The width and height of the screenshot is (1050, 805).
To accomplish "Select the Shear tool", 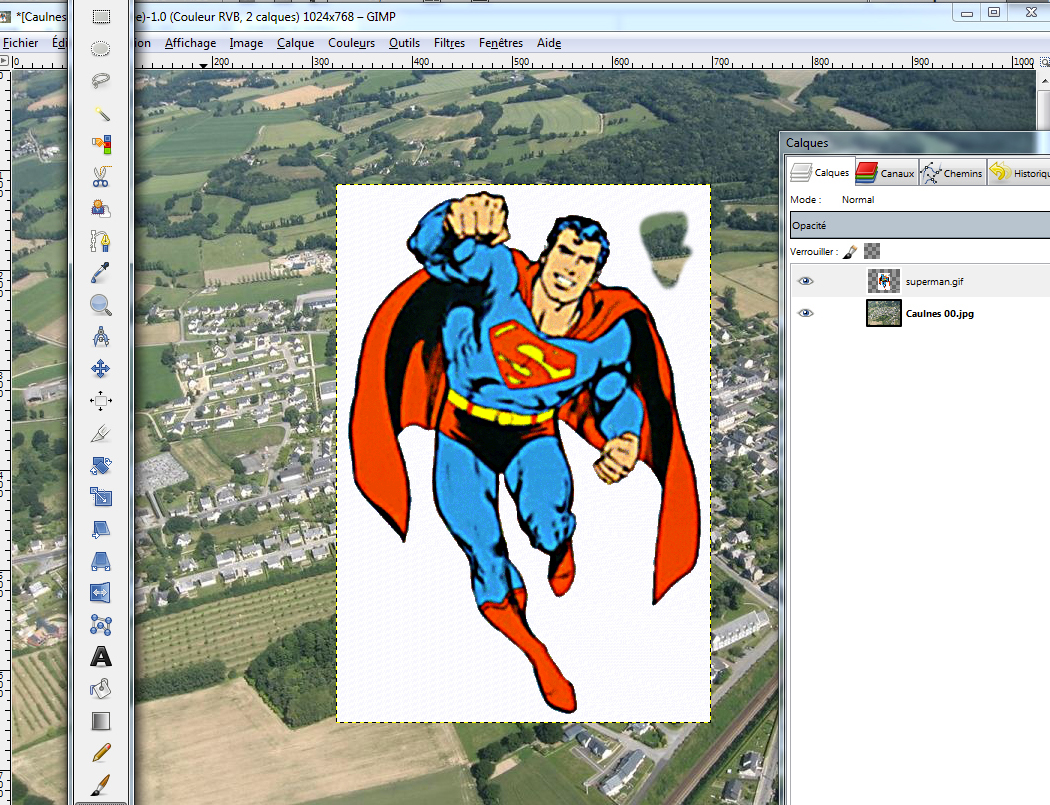I will click(101, 529).
